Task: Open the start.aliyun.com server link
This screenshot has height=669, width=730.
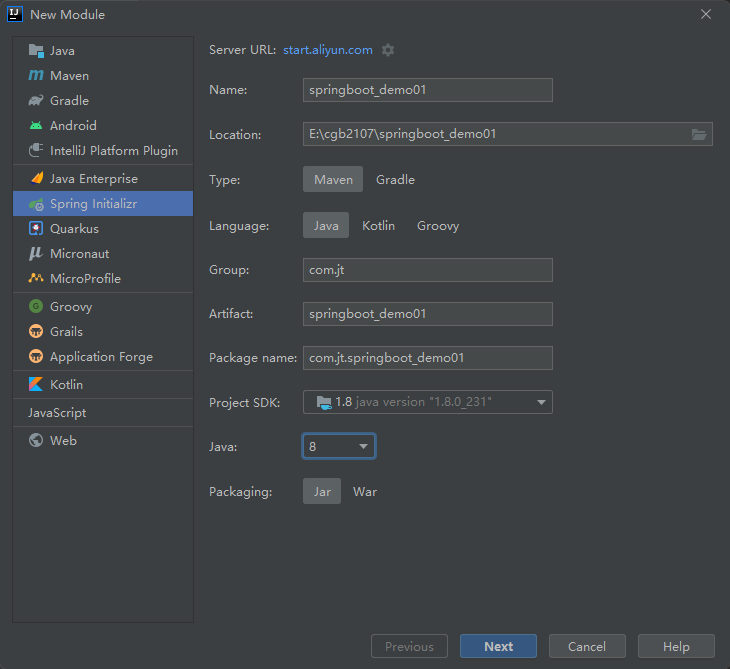Action: (x=328, y=50)
